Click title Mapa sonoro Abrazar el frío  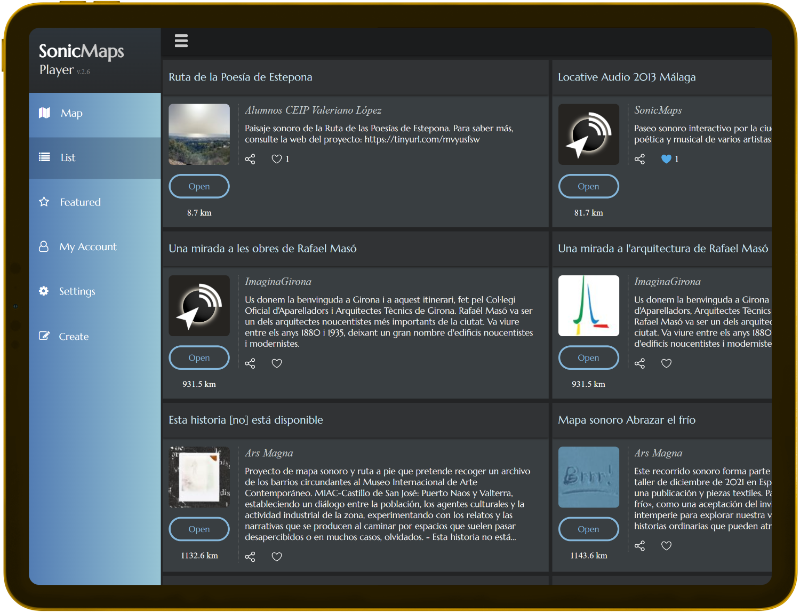tap(627, 420)
